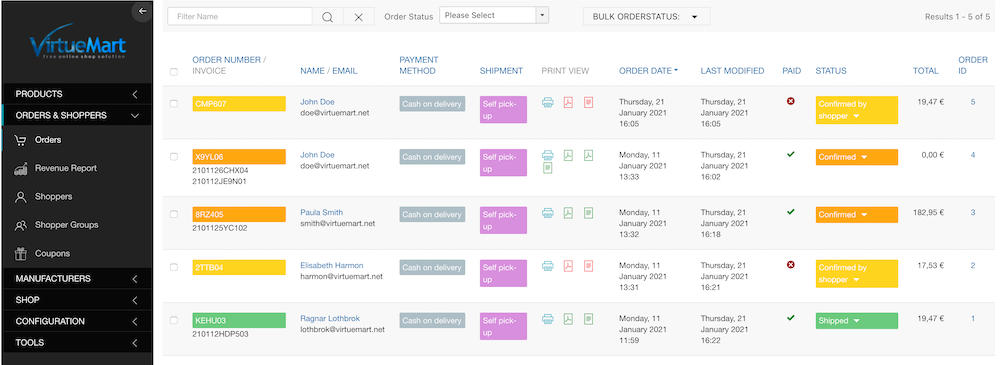Toggle the unpaid mark for Elisabeth Harmon's order
The width and height of the screenshot is (1000, 365).
pos(791,264)
